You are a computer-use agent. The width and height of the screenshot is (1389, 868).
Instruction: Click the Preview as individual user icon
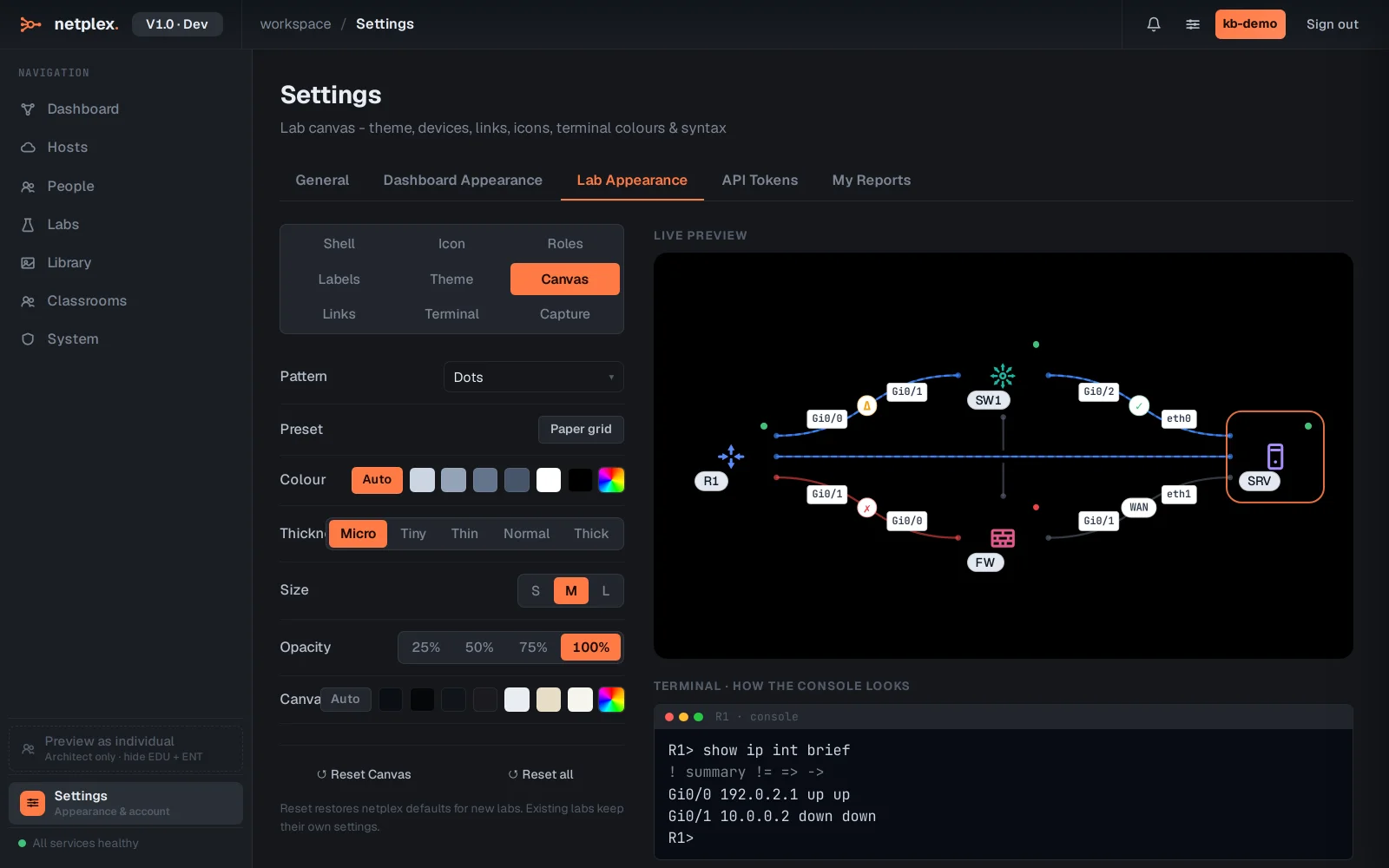(28, 748)
